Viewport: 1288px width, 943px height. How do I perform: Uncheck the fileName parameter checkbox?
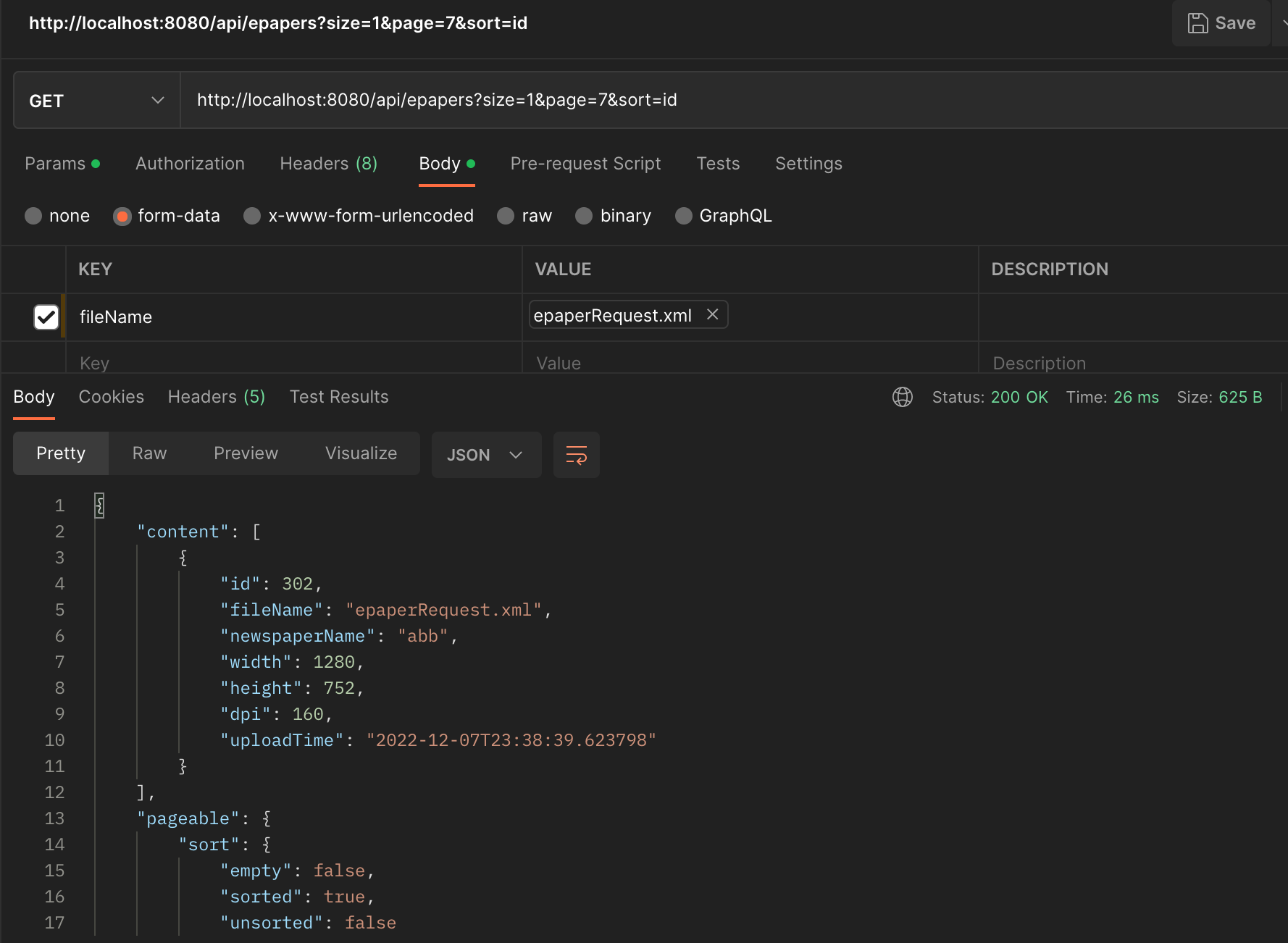coord(46,317)
